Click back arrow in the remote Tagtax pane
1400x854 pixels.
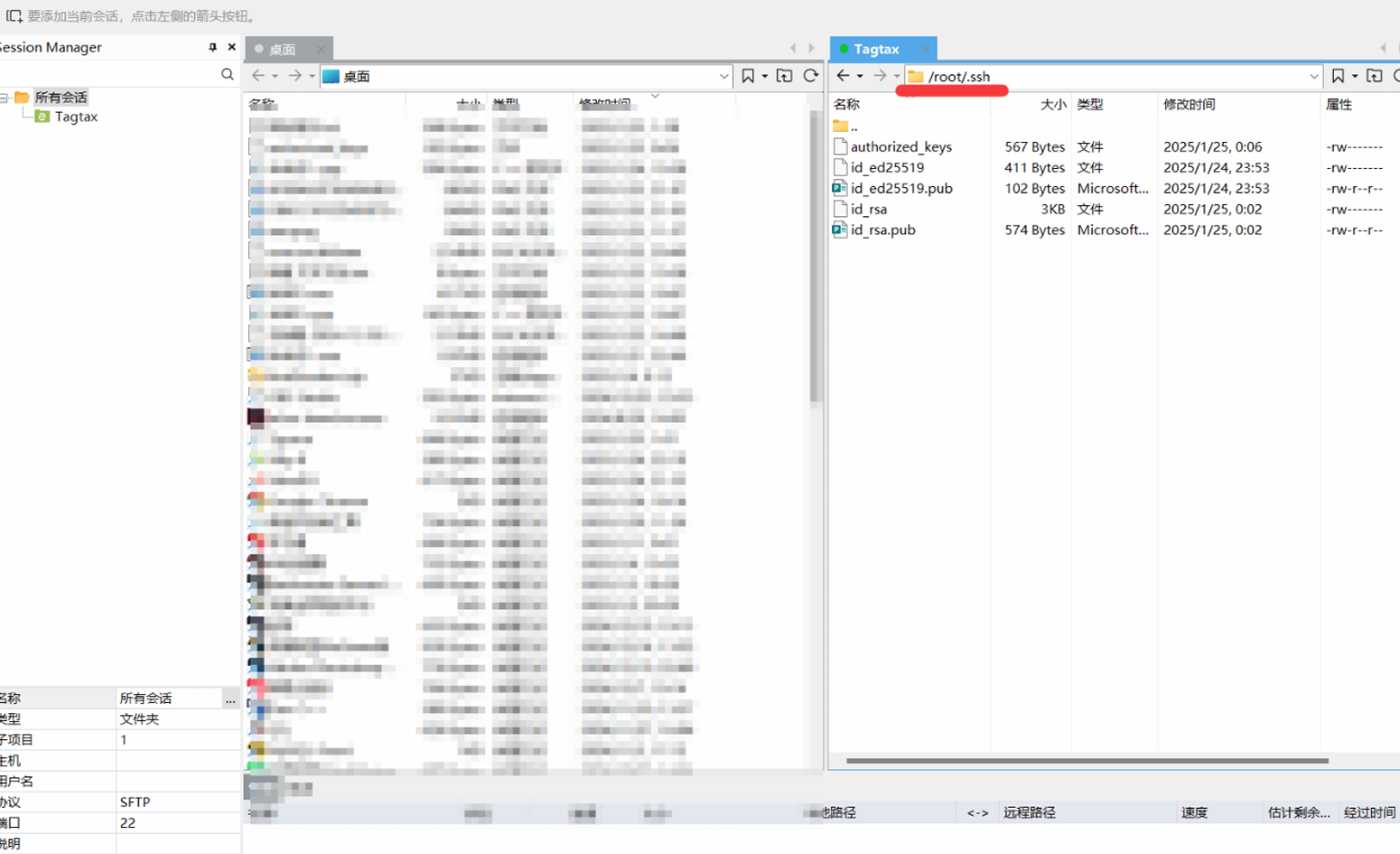[x=843, y=76]
